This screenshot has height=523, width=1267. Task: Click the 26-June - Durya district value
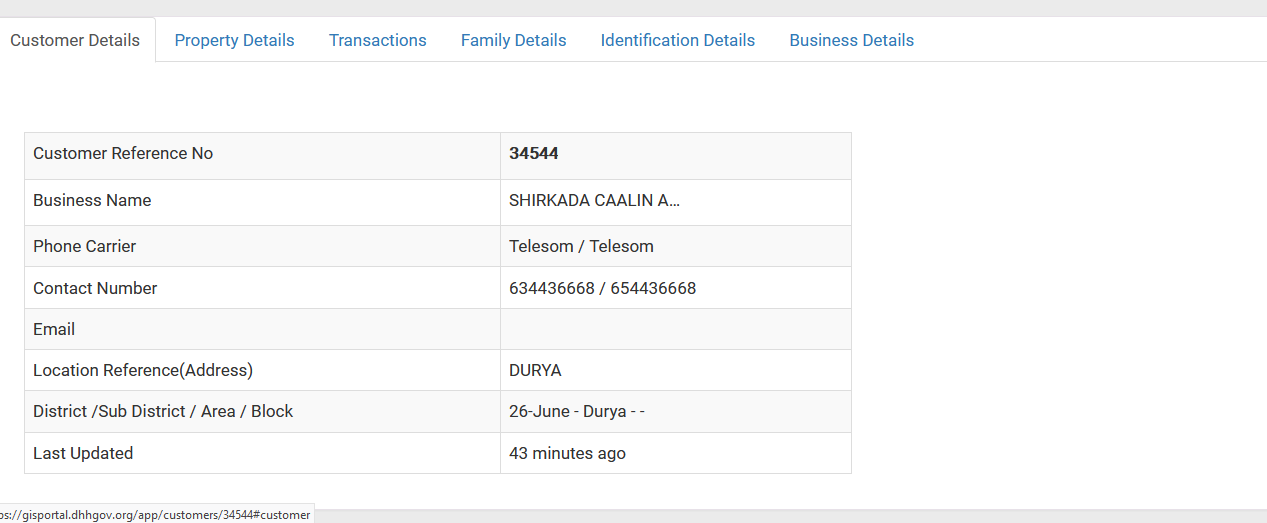[x=577, y=411]
